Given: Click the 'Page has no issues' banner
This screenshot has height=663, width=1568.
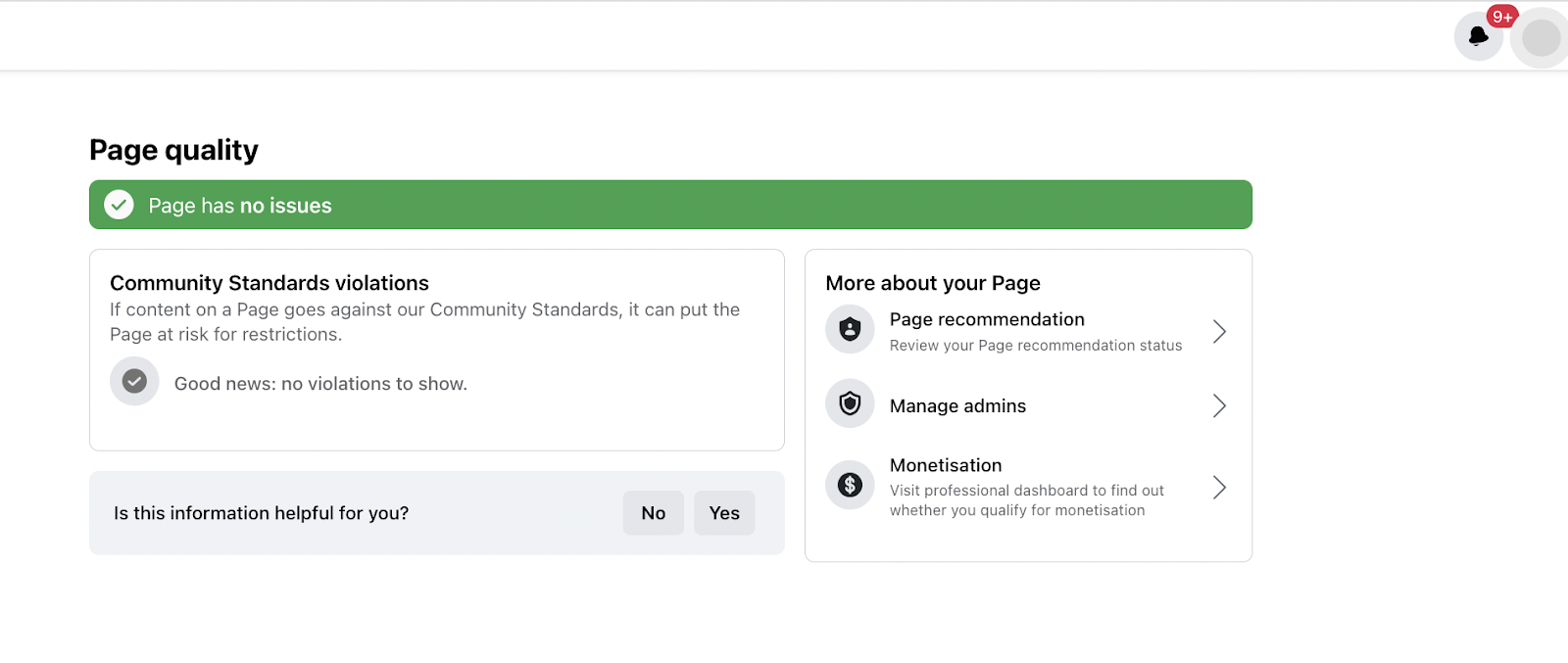Looking at the screenshot, I should (x=670, y=205).
